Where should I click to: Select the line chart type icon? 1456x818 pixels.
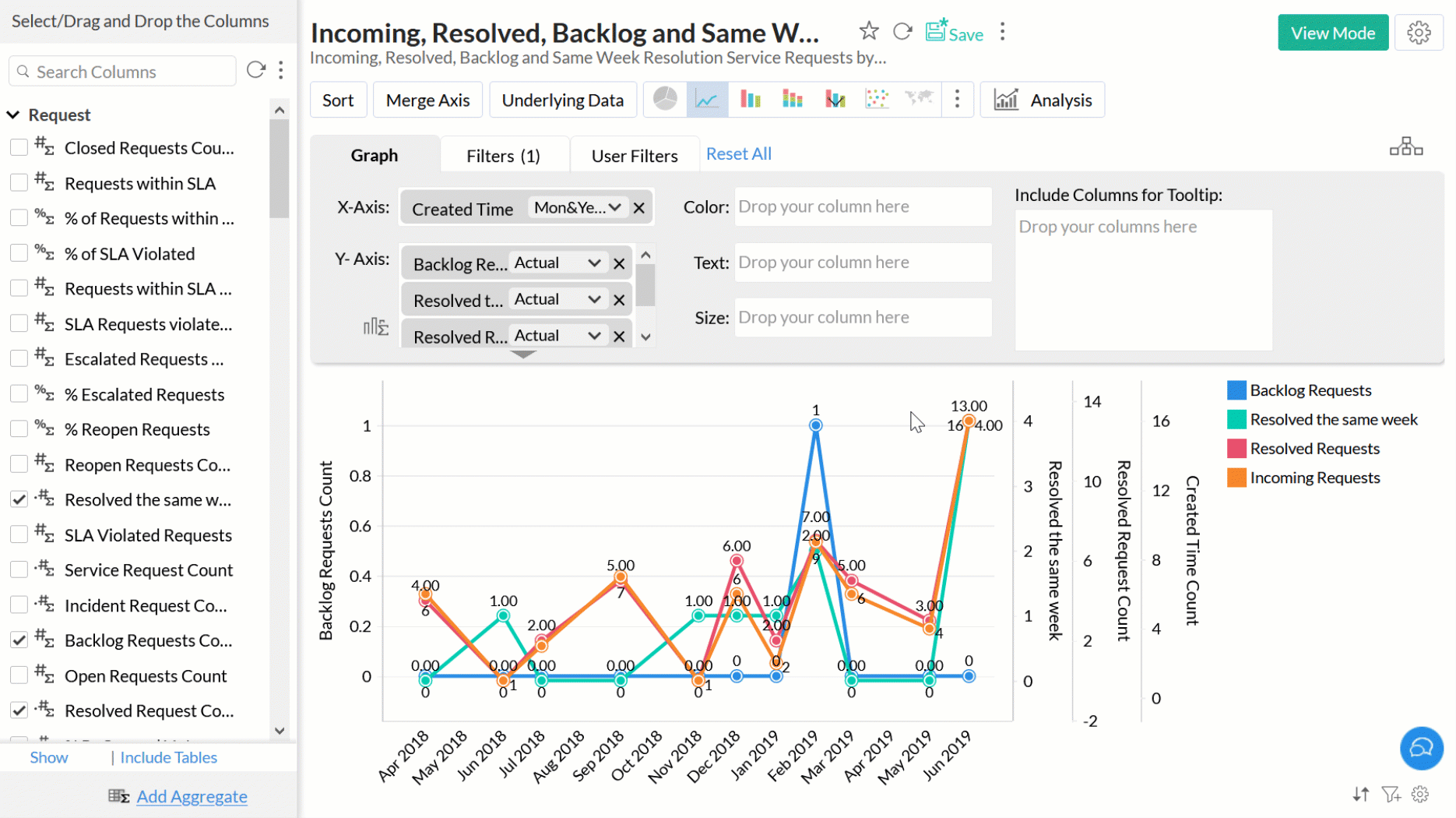[x=707, y=100]
